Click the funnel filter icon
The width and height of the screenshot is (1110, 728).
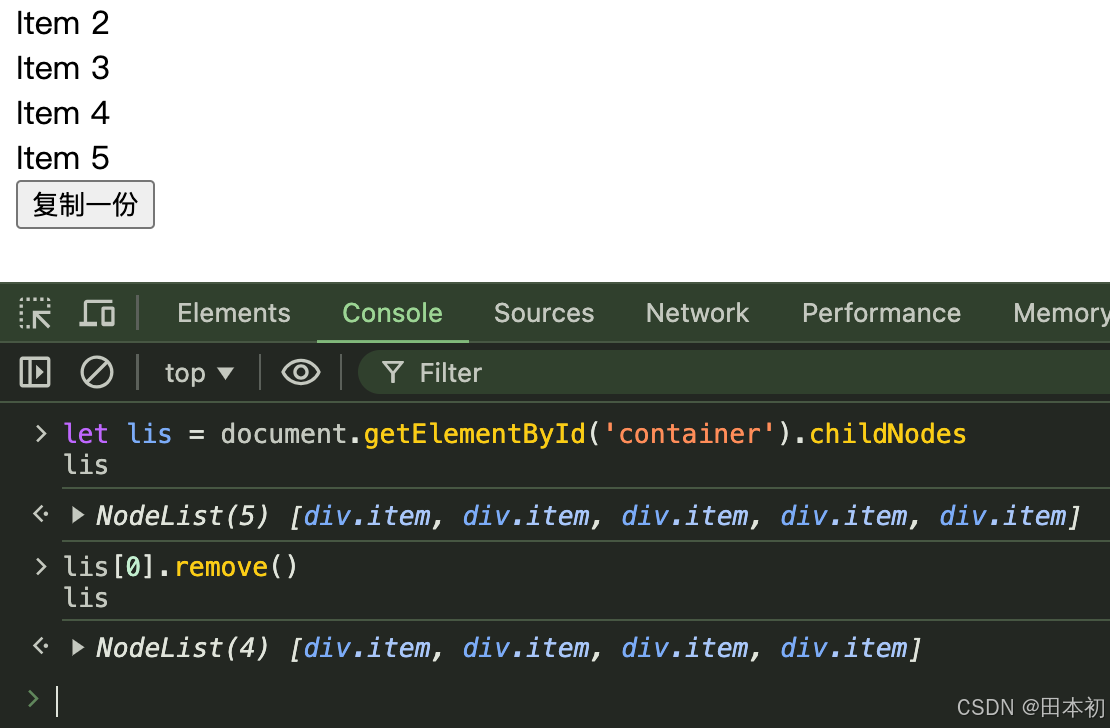tap(392, 372)
